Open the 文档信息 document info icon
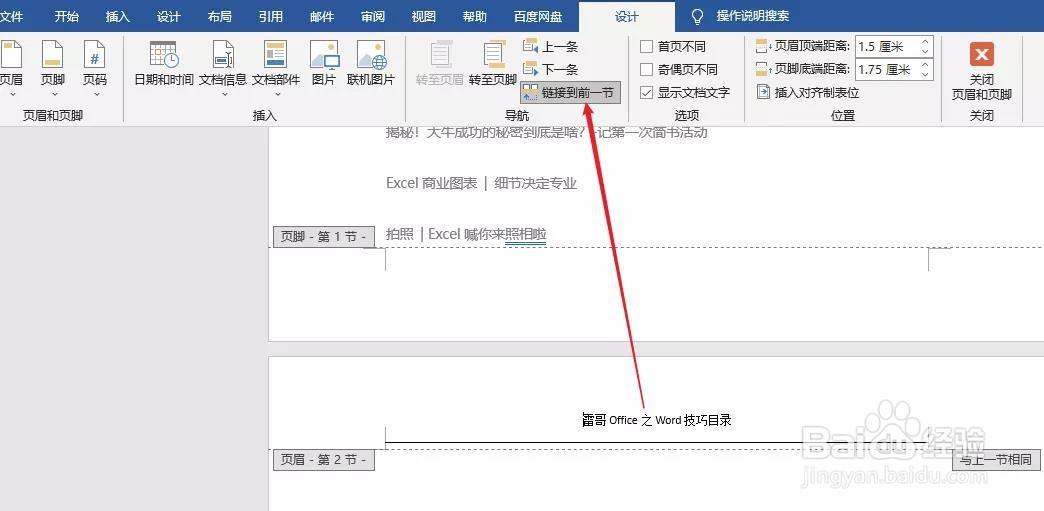 pos(223,55)
